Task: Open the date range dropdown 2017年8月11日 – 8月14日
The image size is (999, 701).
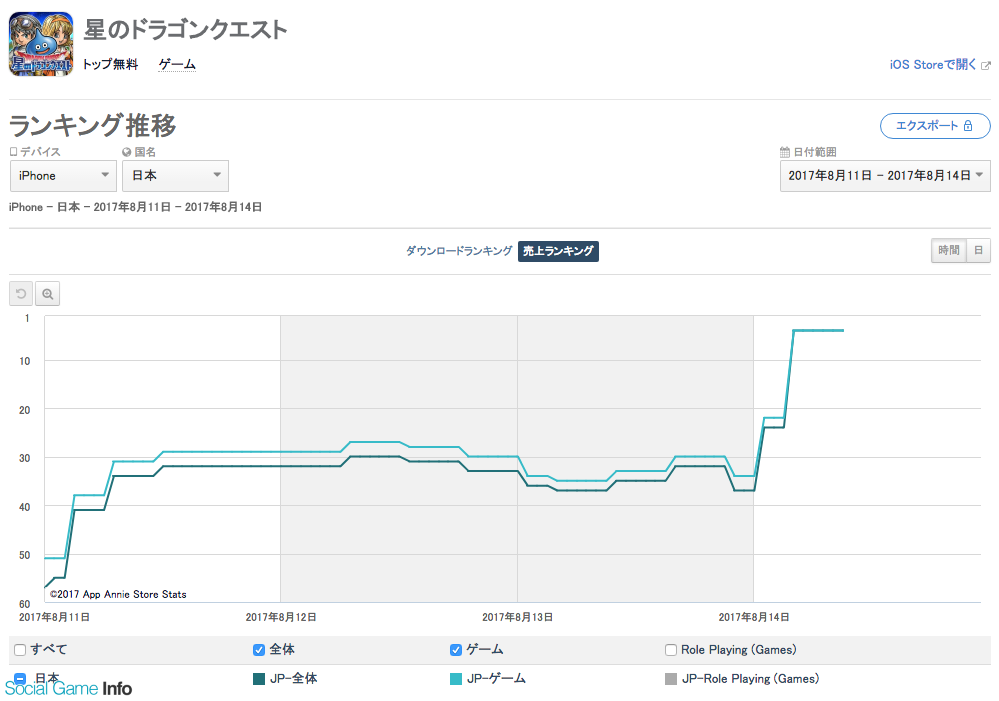Action: pyautogui.click(x=885, y=176)
